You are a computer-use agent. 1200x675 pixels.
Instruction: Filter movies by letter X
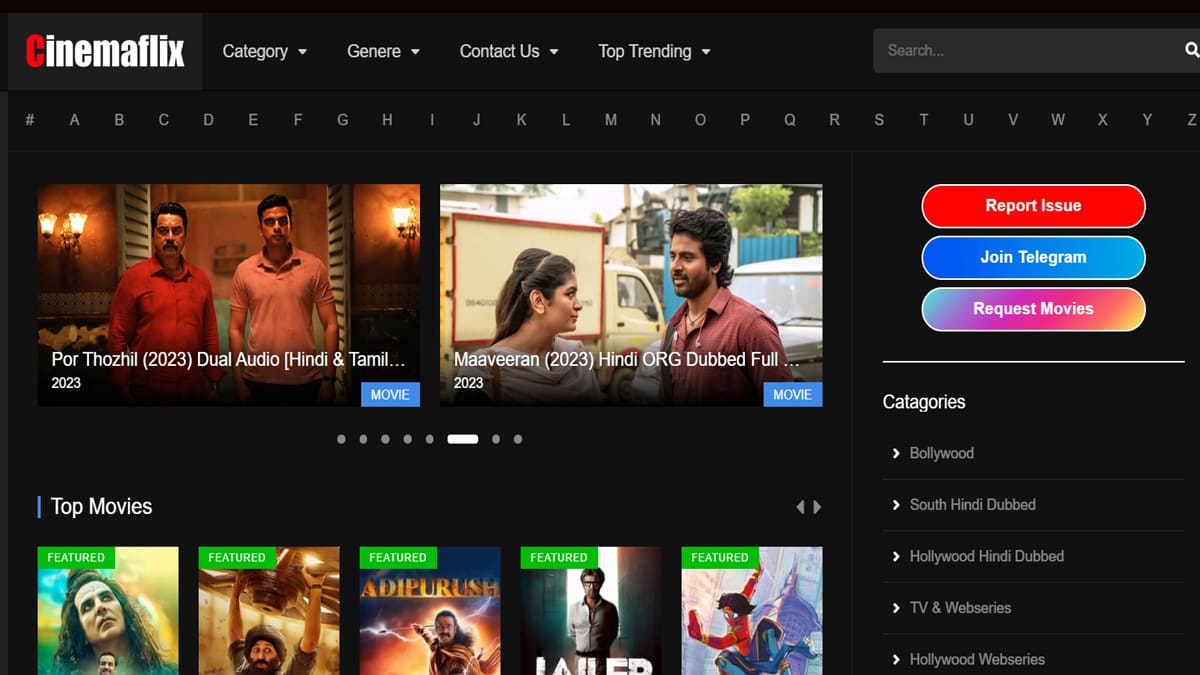pos(1103,120)
